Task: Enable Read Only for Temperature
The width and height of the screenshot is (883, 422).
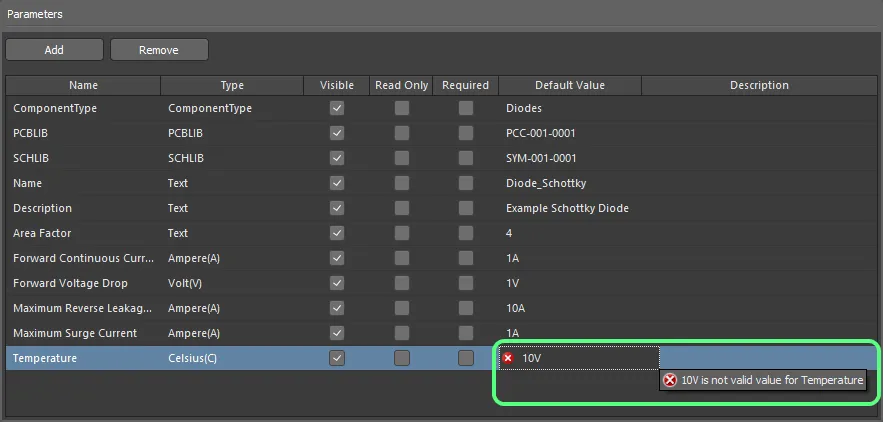Action: [402, 358]
